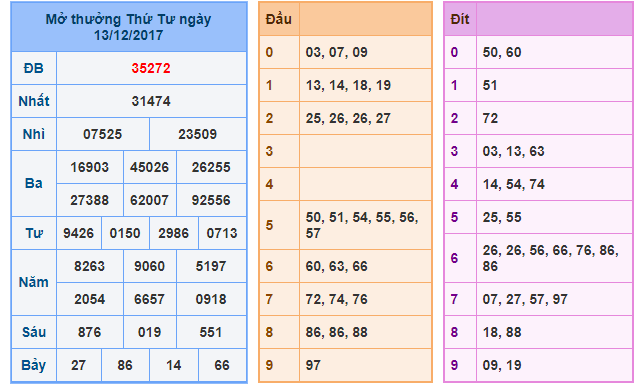Click the 'Nhất' row label

coord(34,101)
